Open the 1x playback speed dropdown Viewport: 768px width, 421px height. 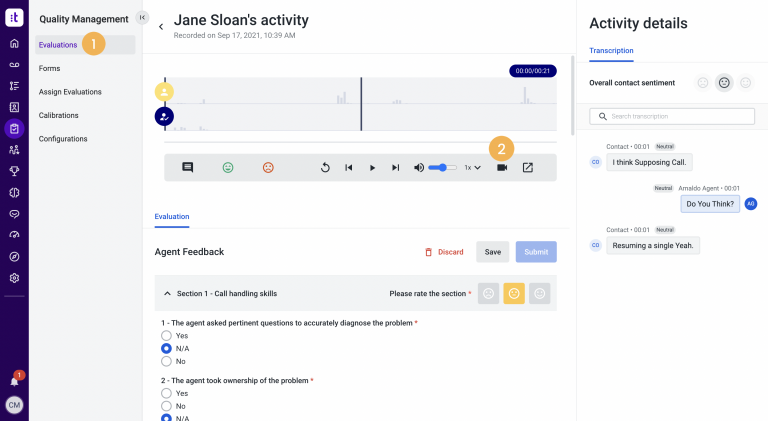point(472,168)
